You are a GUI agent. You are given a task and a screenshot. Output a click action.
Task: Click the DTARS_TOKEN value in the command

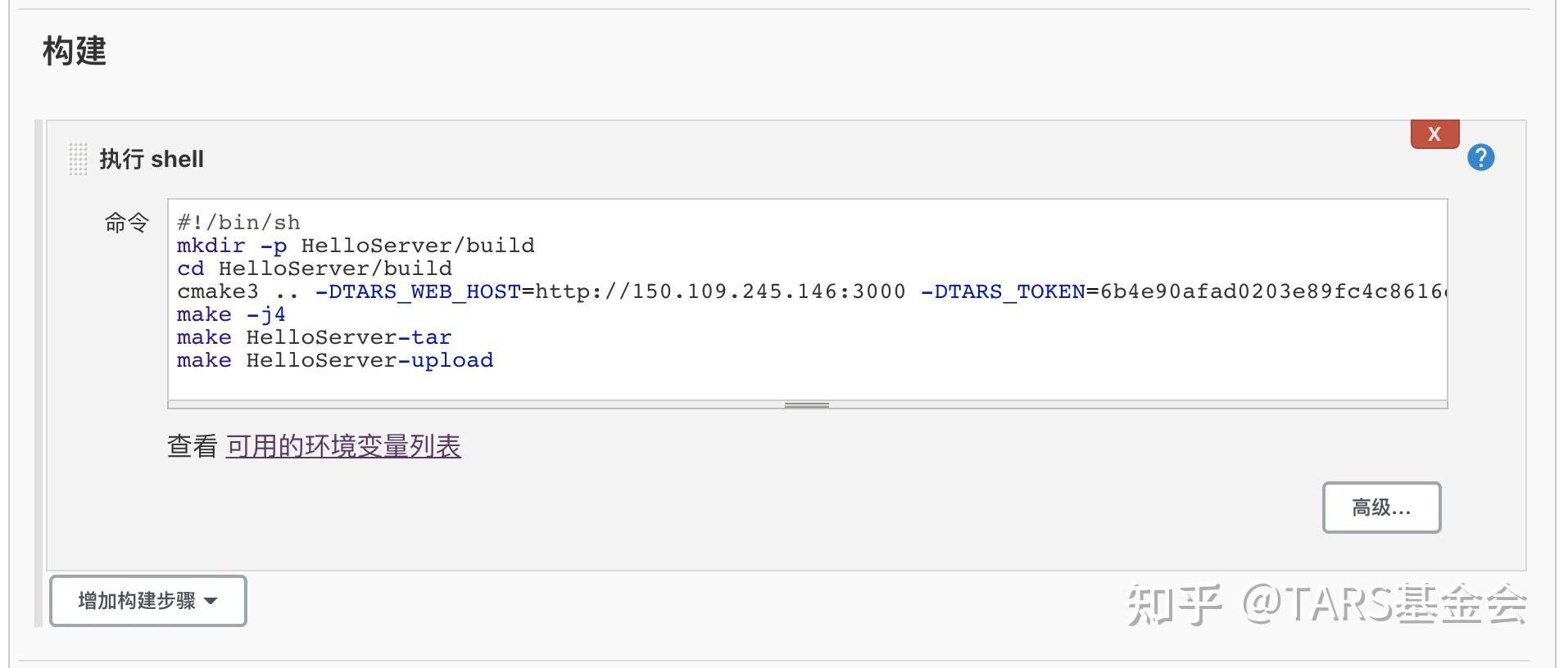click(1270, 291)
